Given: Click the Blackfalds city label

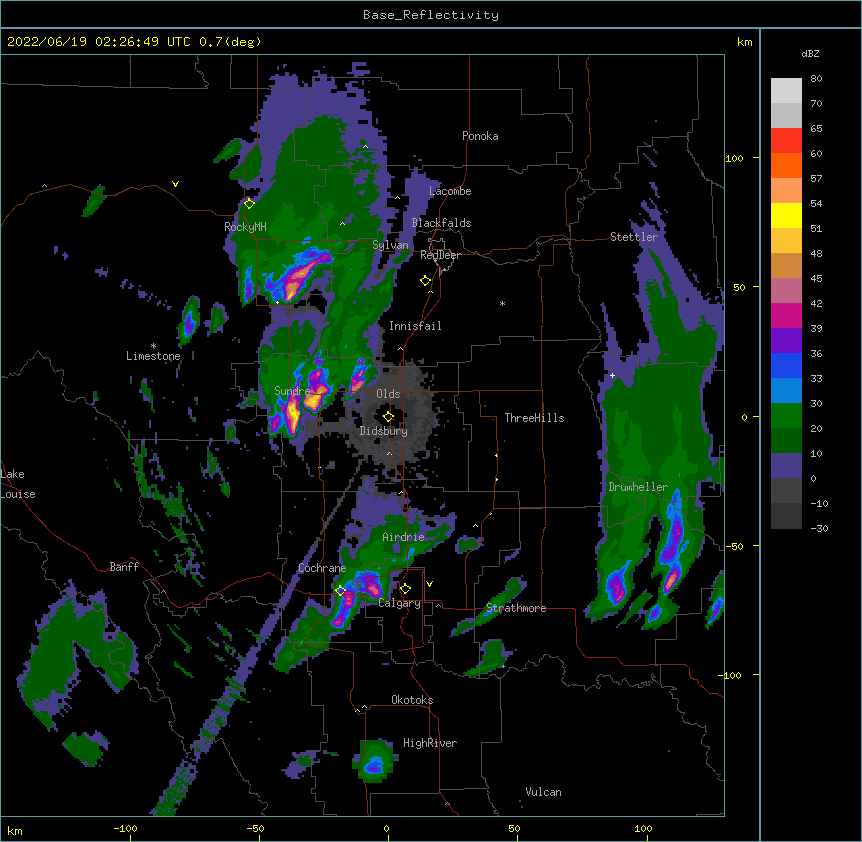Looking at the screenshot, I should click(441, 223).
